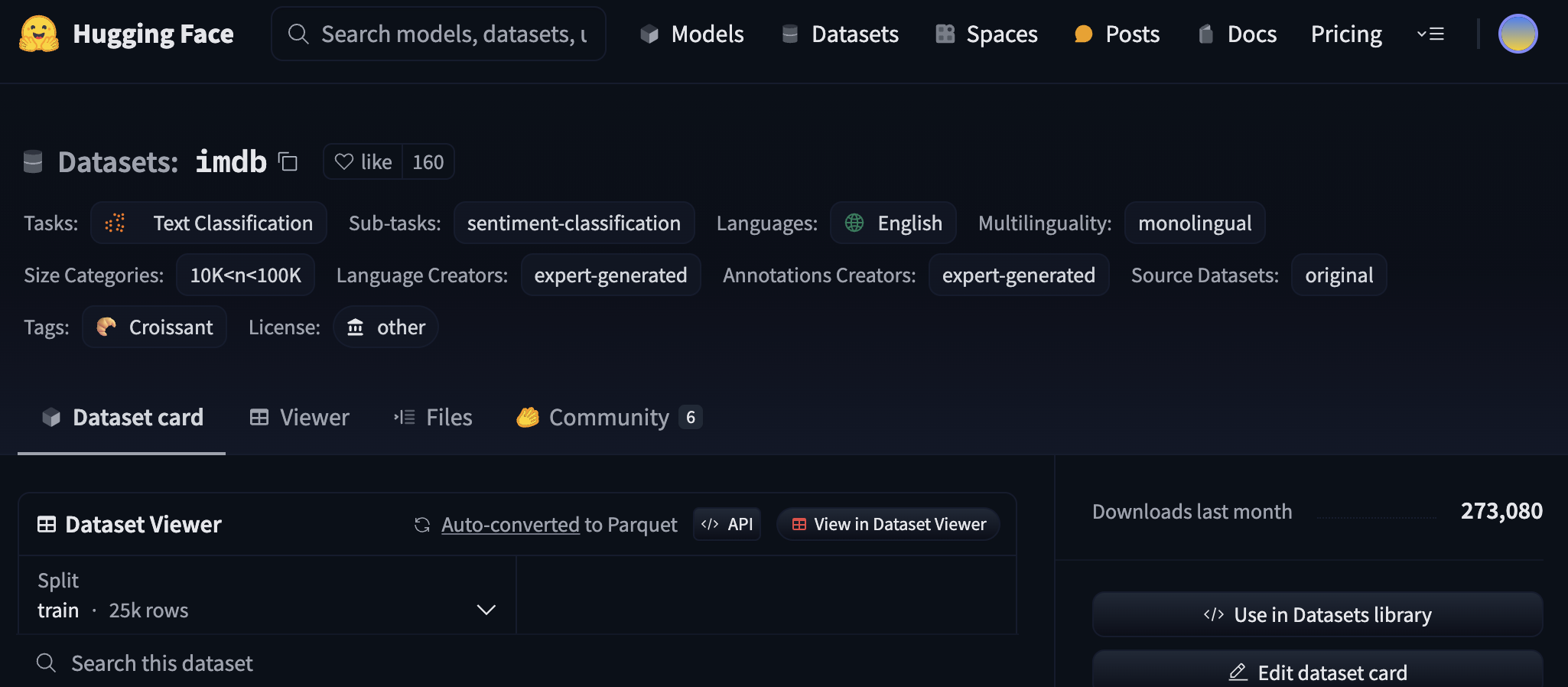
Task: Click the imdb dataset title
Action: click(231, 161)
